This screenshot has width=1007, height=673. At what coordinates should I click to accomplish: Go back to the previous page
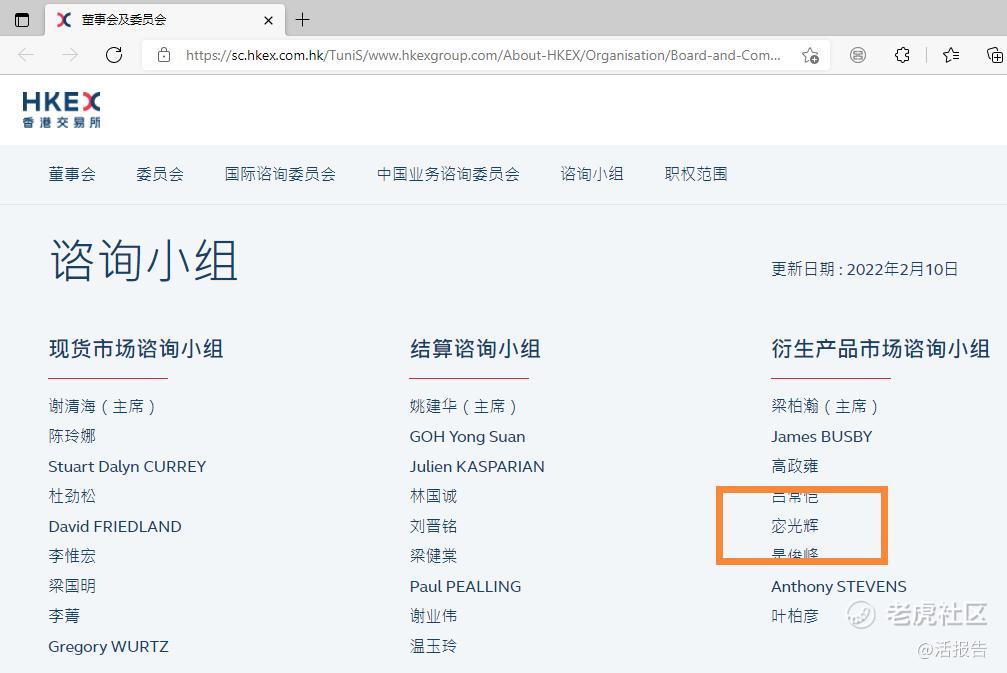click(26, 55)
